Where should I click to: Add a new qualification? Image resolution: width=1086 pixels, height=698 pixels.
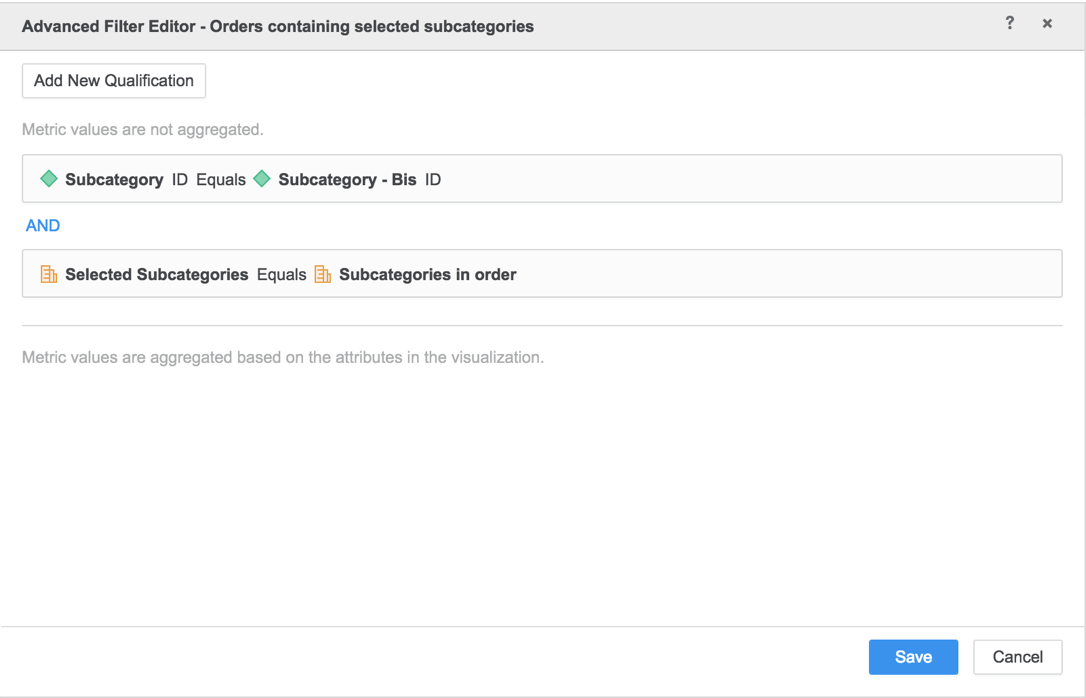[x=114, y=80]
